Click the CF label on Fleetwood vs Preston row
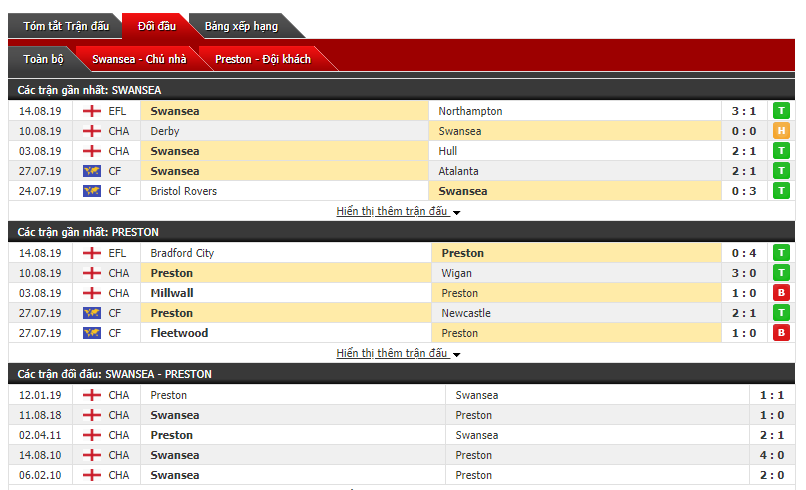806x490 pixels. [x=115, y=333]
